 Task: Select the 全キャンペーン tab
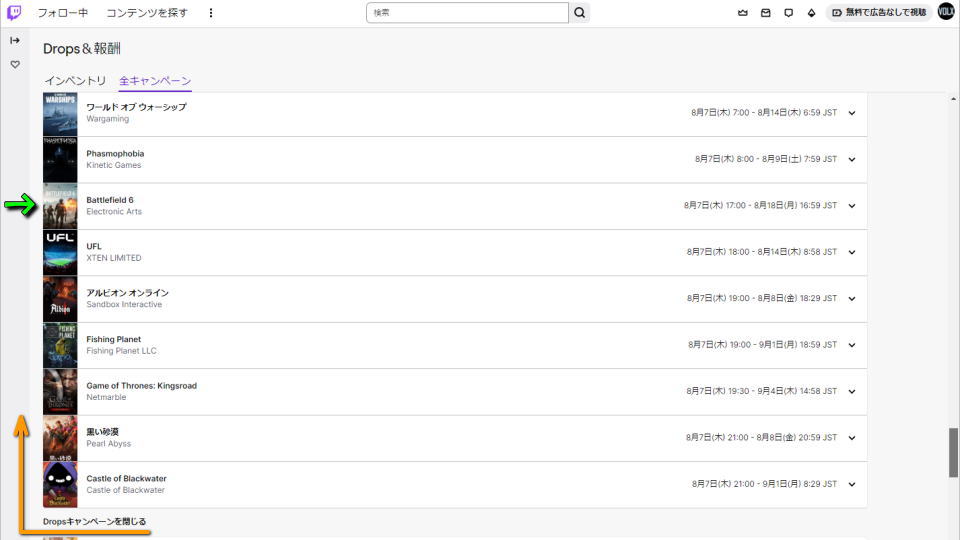(155, 81)
